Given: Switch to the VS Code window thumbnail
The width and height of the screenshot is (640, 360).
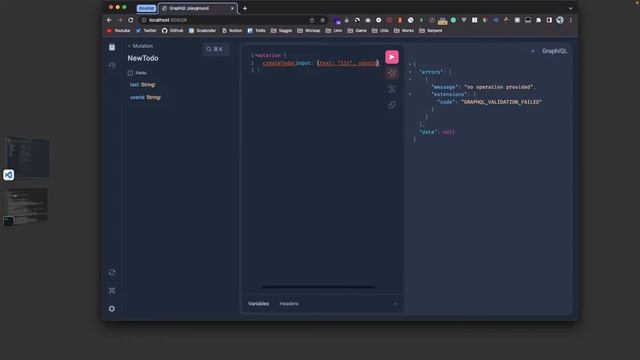Looking at the screenshot, I should (x=27, y=158).
